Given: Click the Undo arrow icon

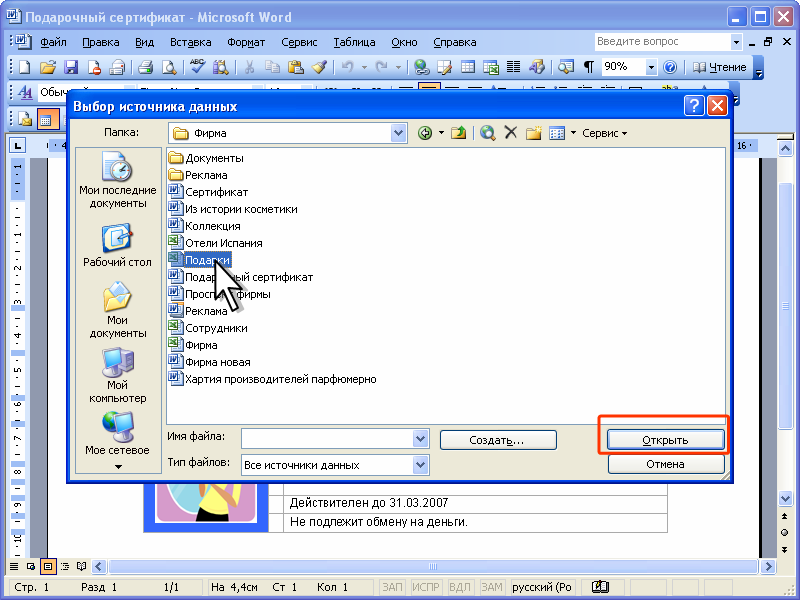Looking at the screenshot, I should tap(347, 67).
